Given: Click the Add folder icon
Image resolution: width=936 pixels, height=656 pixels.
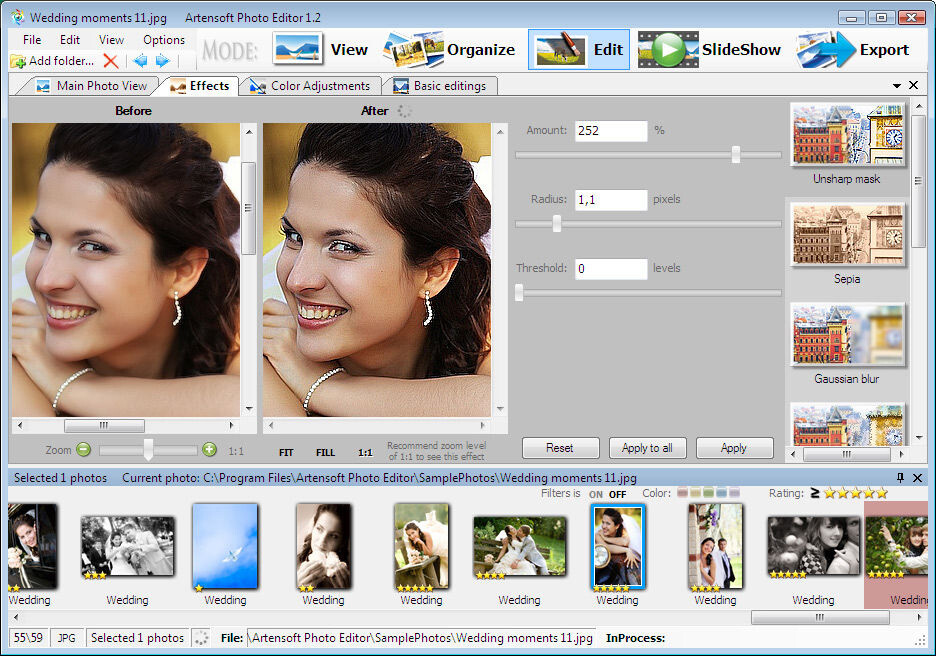Looking at the screenshot, I should tap(18, 61).
